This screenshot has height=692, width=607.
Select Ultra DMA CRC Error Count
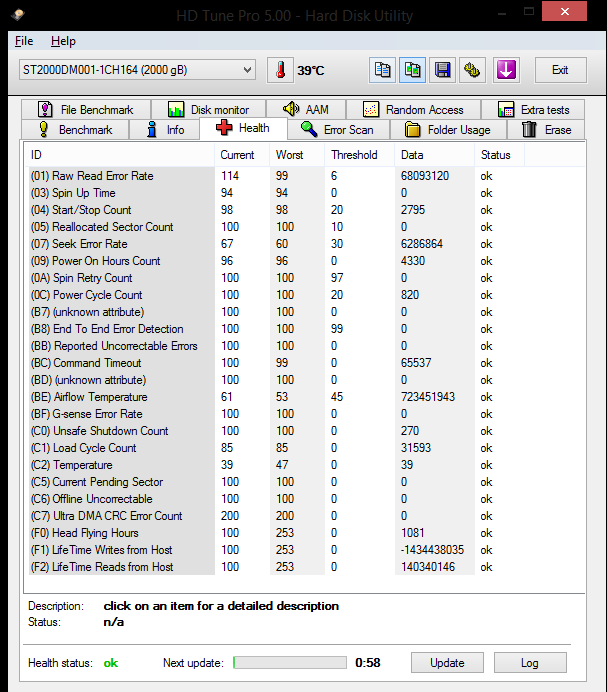[x=276, y=516]
